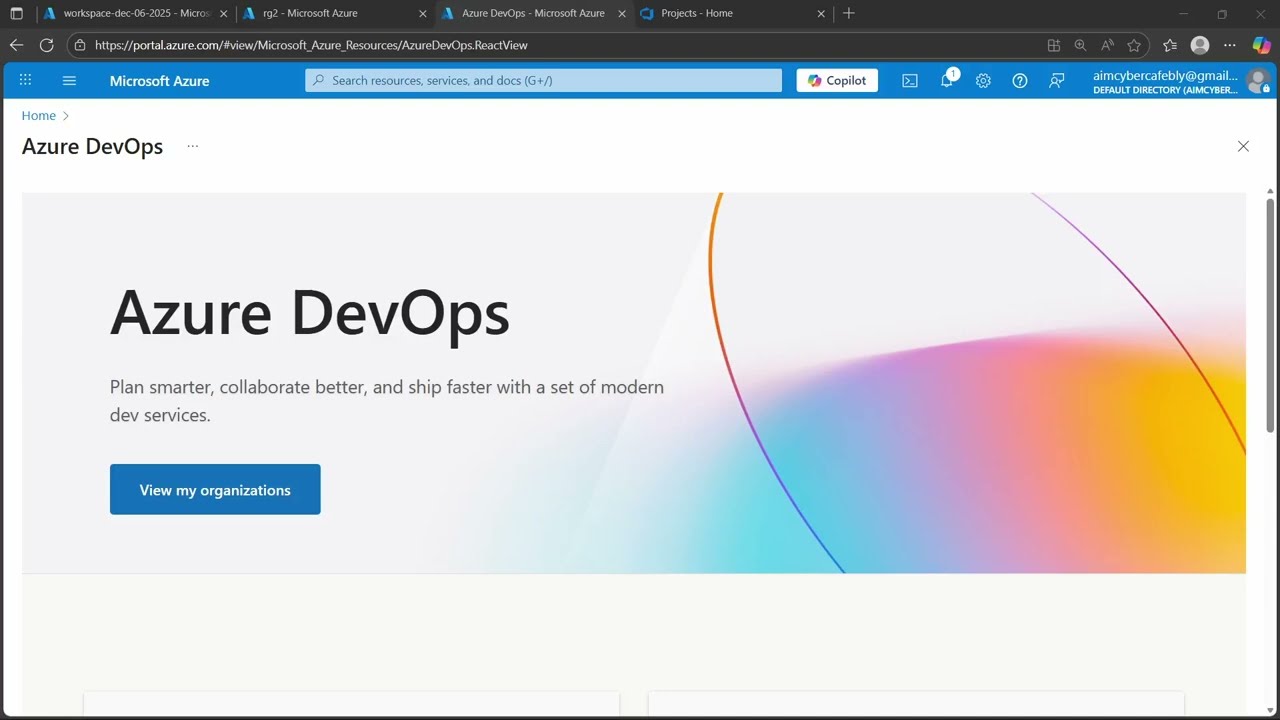Open the ellipsis menu beside Azure DevOps
This screenshot has height=720, width=1280.
[193, 146]
